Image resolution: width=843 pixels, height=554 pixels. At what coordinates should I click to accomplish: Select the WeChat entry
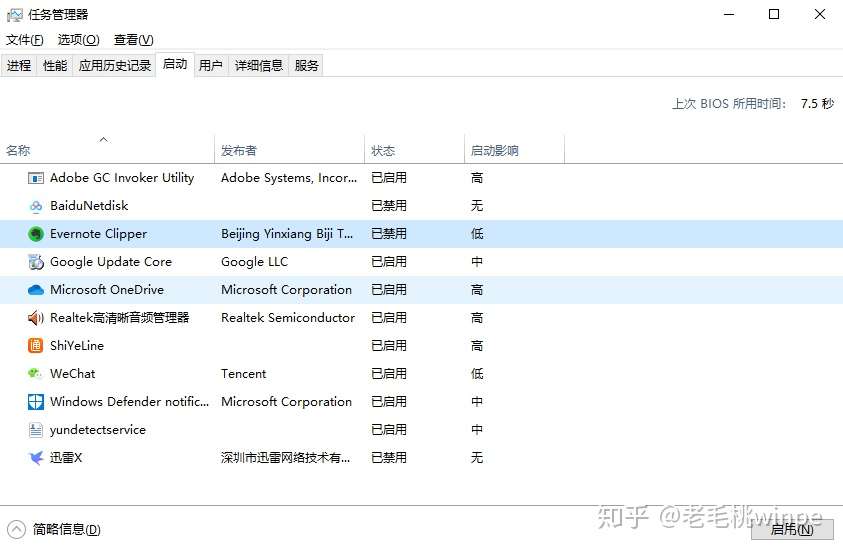[x=422, y=374]
